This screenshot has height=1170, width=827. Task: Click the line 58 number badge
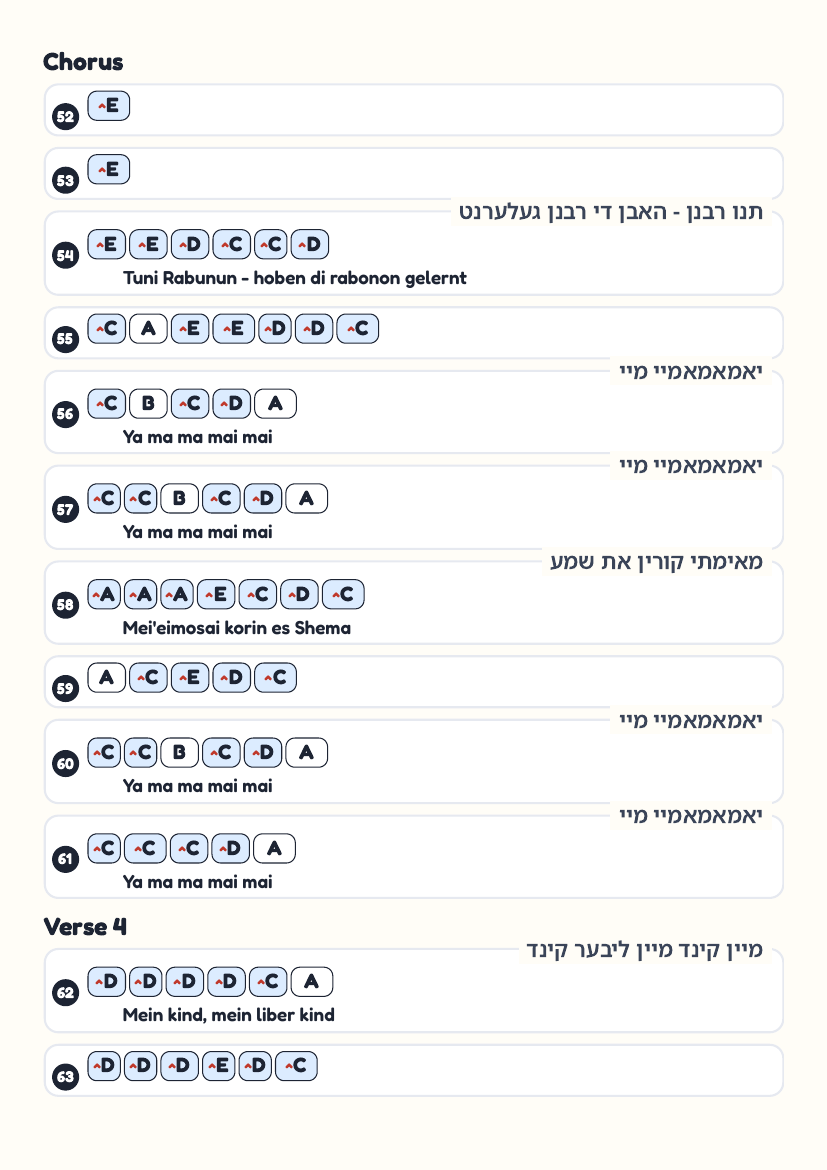(x=66, y=604)
